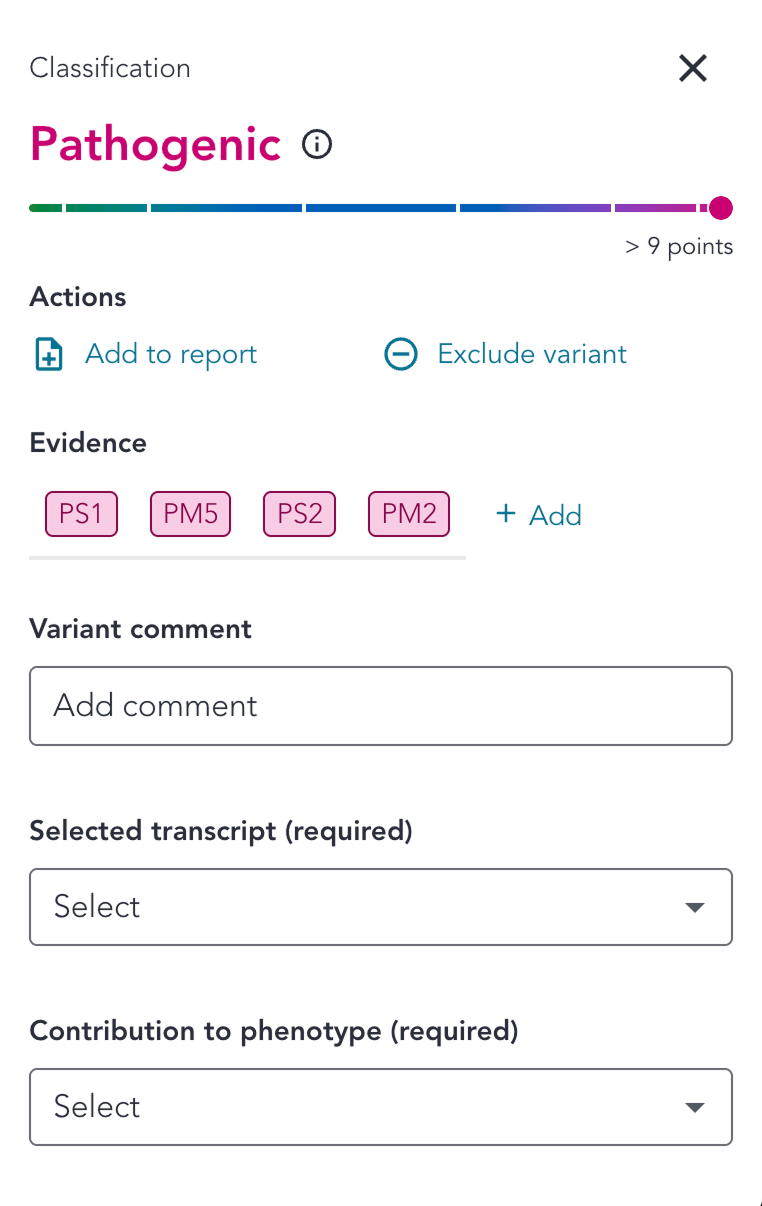Image resolution: width=762 pixels, height=1206 pixels.
Task: Select the PS2 evidence tag
Action: point(300,514)
